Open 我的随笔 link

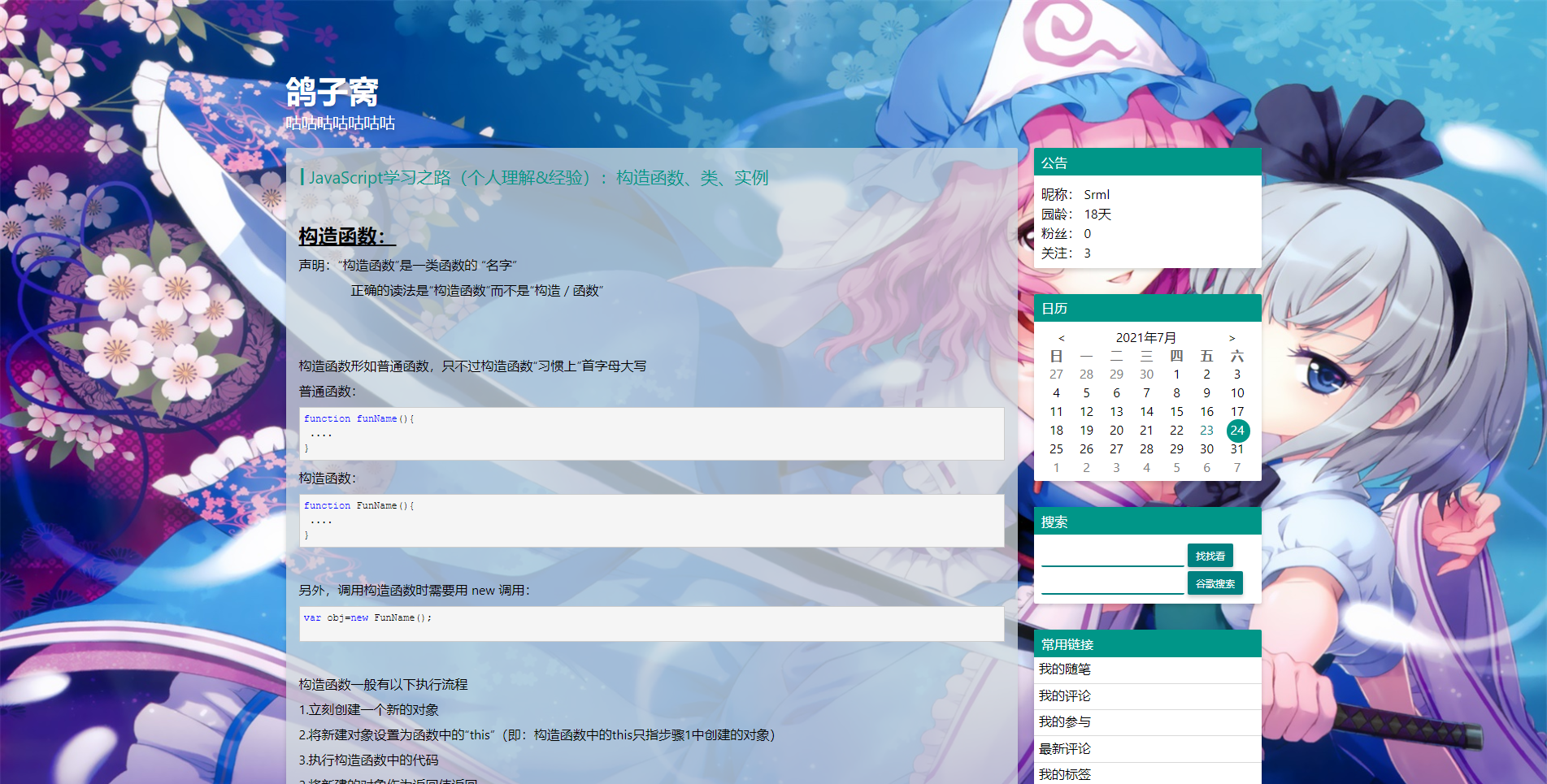tap(1064, 669)
